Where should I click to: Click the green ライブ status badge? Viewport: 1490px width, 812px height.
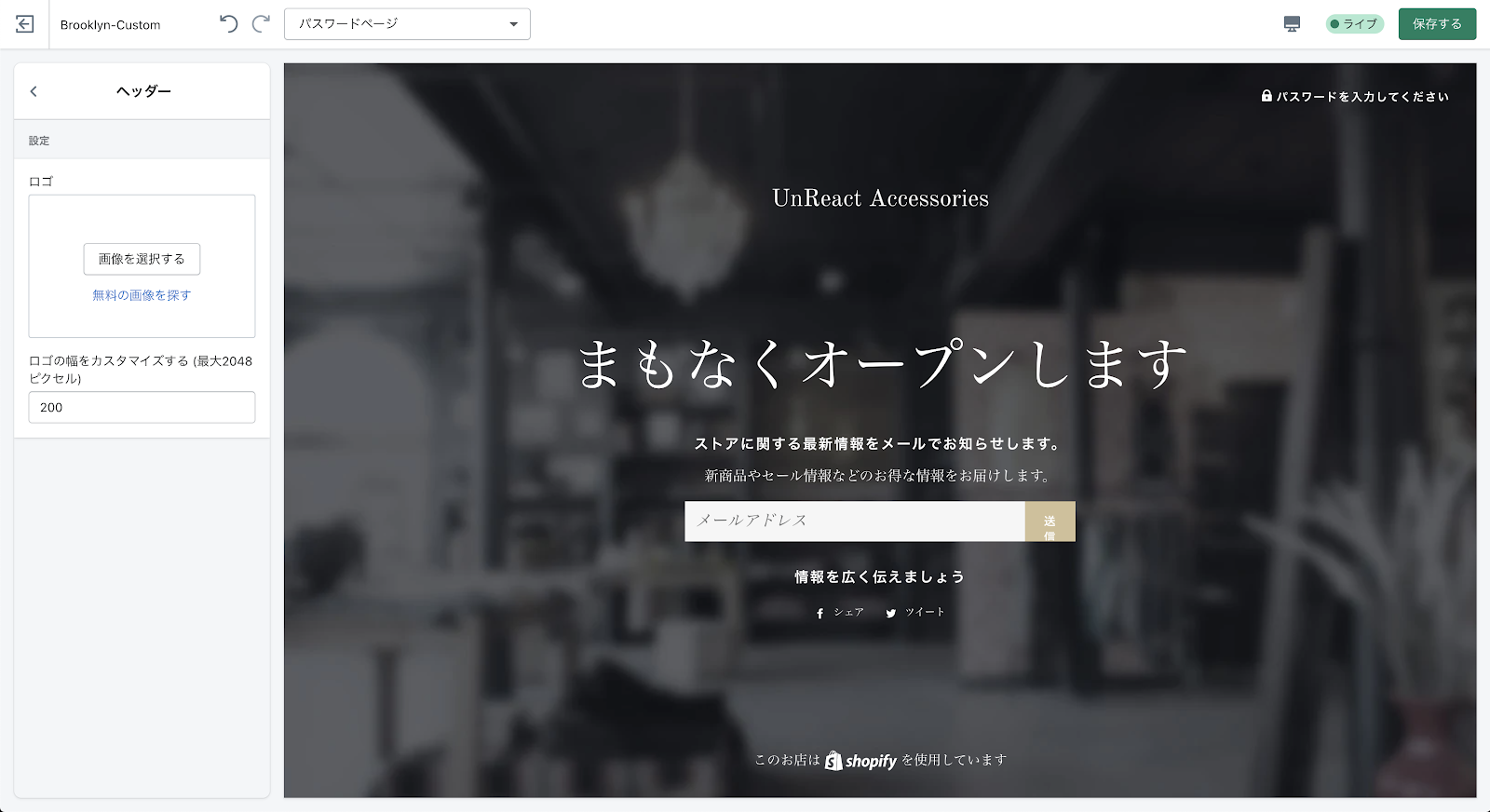click(x=1354, y=24)
